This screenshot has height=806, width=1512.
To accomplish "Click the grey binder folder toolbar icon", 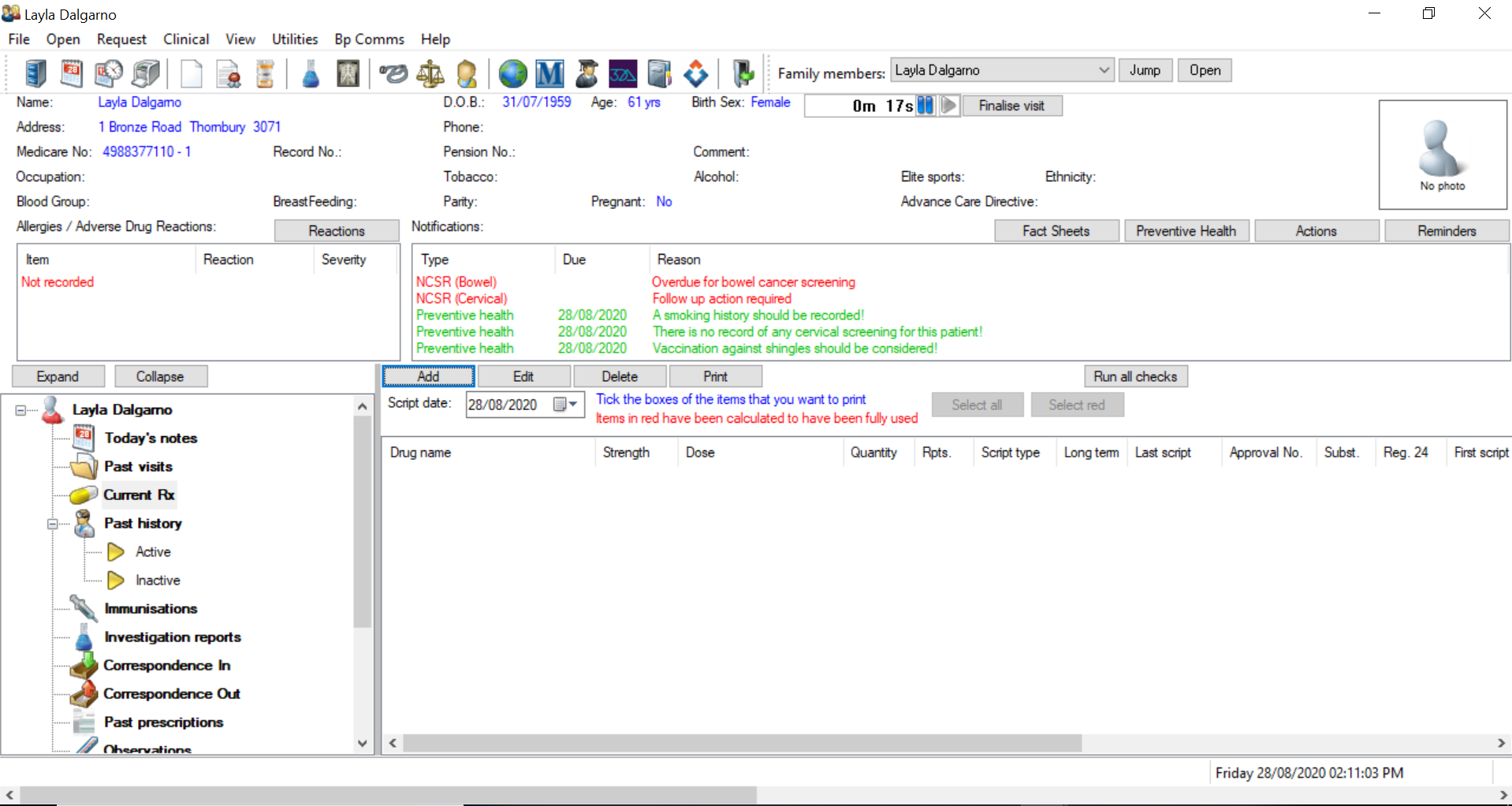I will click(659, 73).
